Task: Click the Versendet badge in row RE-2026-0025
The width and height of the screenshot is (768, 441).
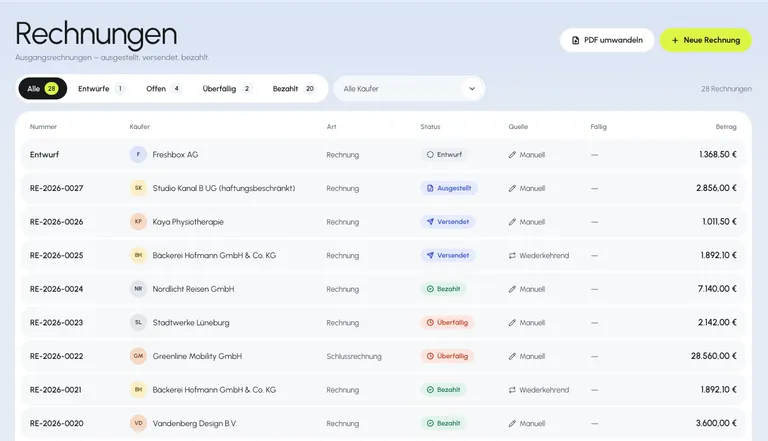Action: click(x=448, y=255)
